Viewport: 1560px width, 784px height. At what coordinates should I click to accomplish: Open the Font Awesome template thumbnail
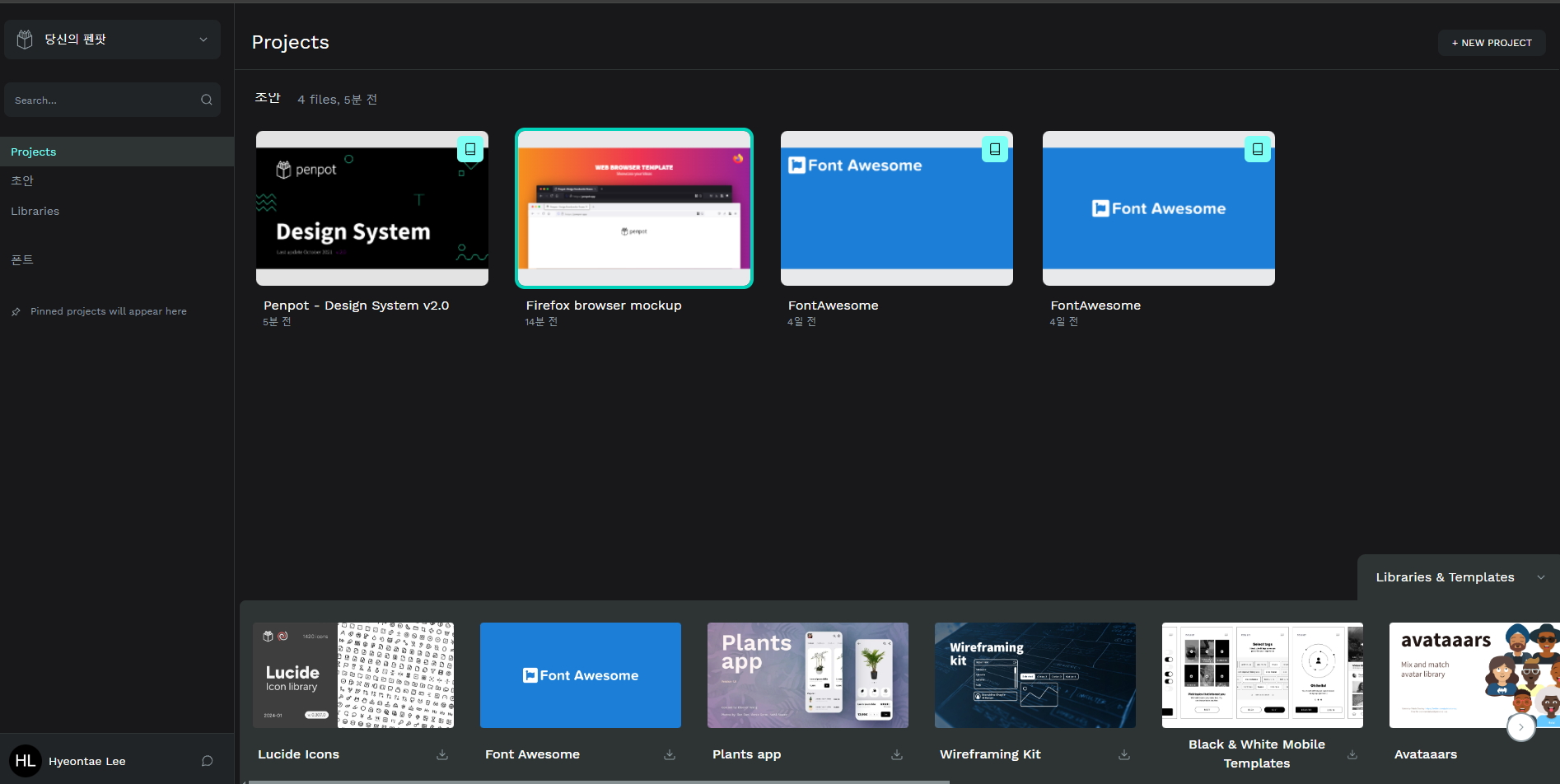click(581, 675)
